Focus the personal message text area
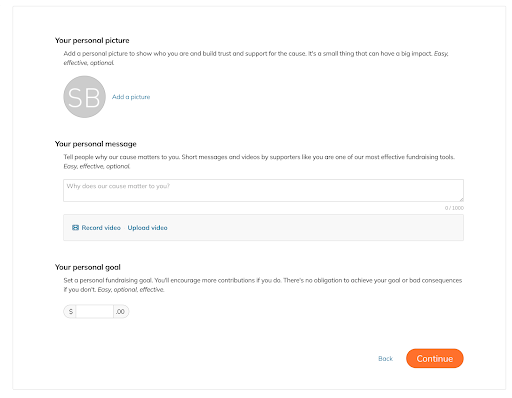Screen dimensions: 512x398 point(263,190)
